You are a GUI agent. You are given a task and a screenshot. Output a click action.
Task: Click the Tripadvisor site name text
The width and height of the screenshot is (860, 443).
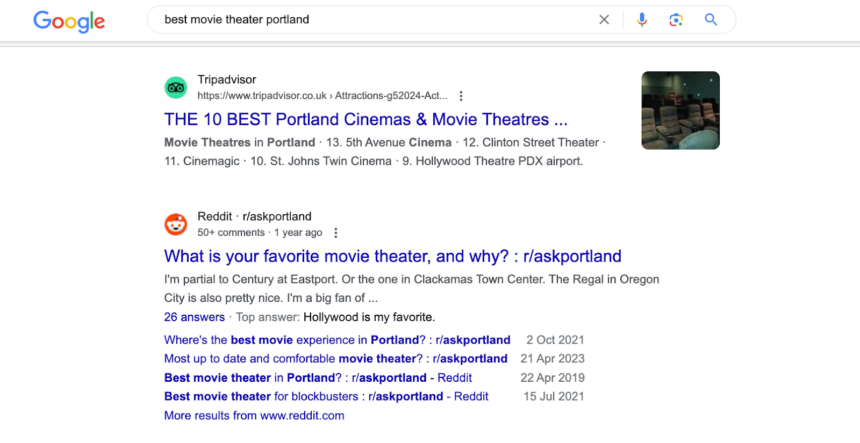[227, 80]
